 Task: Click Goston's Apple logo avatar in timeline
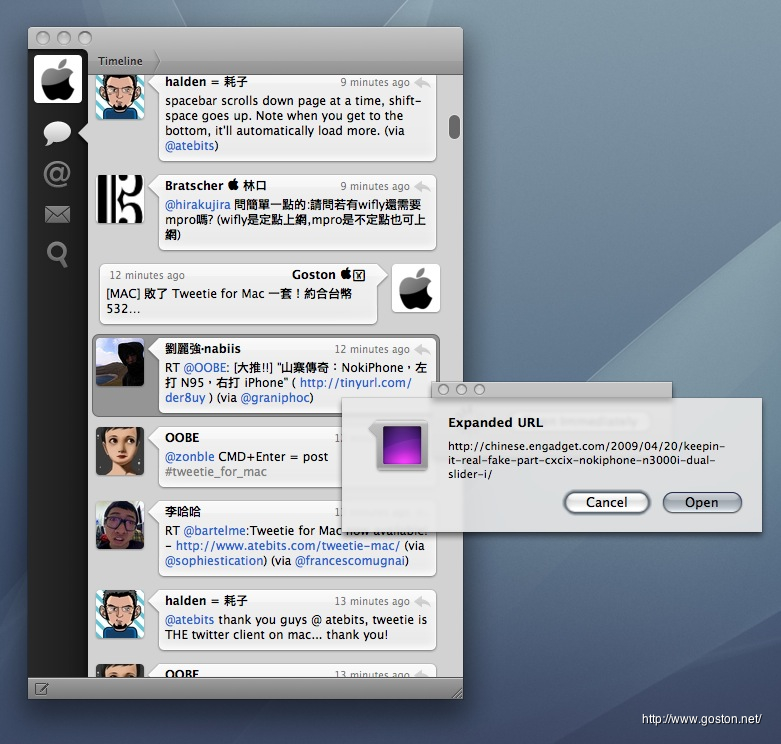click(x=416, y=288)
